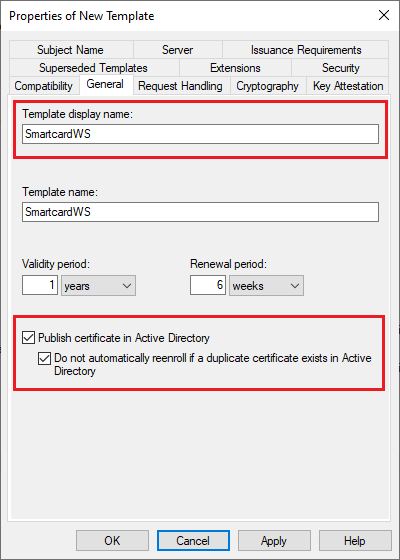Go to the Issuance Requirements tab

click(x=306, y=50)
